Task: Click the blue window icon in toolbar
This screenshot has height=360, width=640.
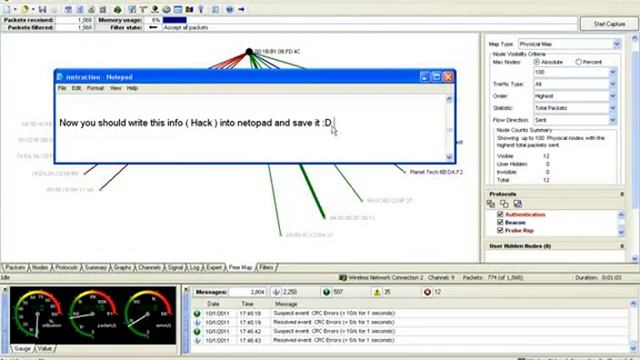Action: coord(178,9)
